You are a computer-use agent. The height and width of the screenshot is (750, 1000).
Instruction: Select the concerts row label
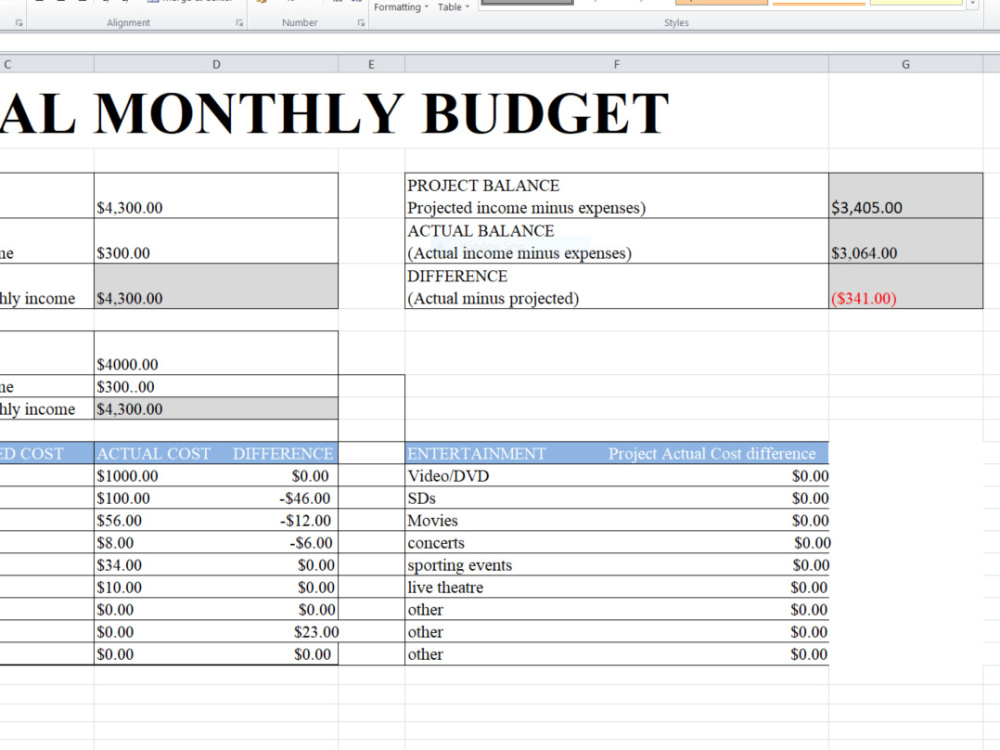[x=436, y=543]
